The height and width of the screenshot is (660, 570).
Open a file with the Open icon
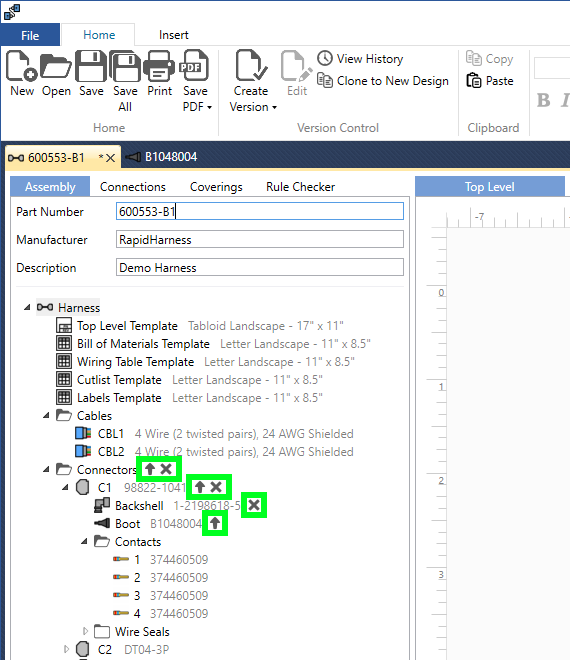(x=56, y=66)
